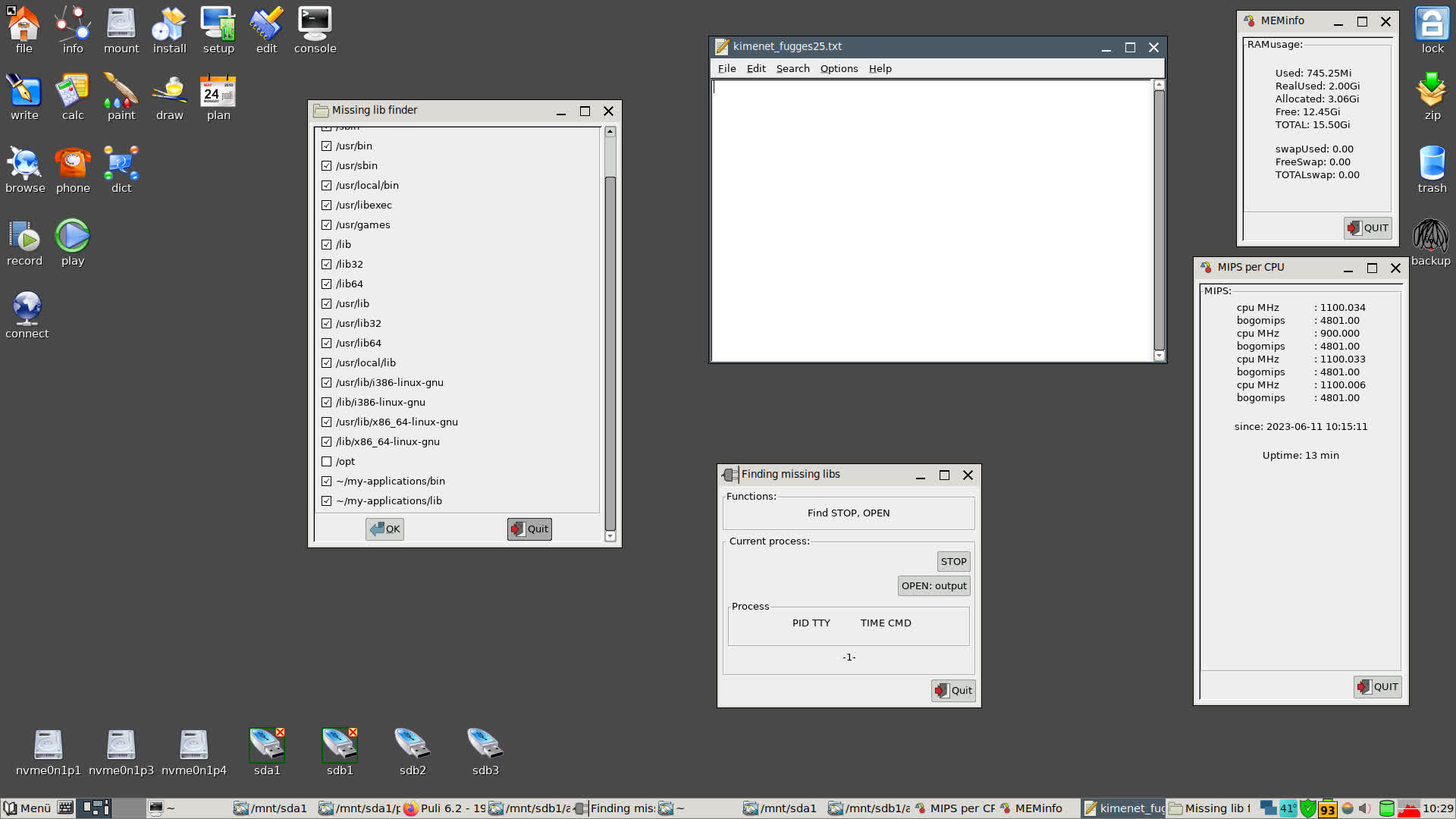Click the taskbar keyboard icon

[66, 808]
